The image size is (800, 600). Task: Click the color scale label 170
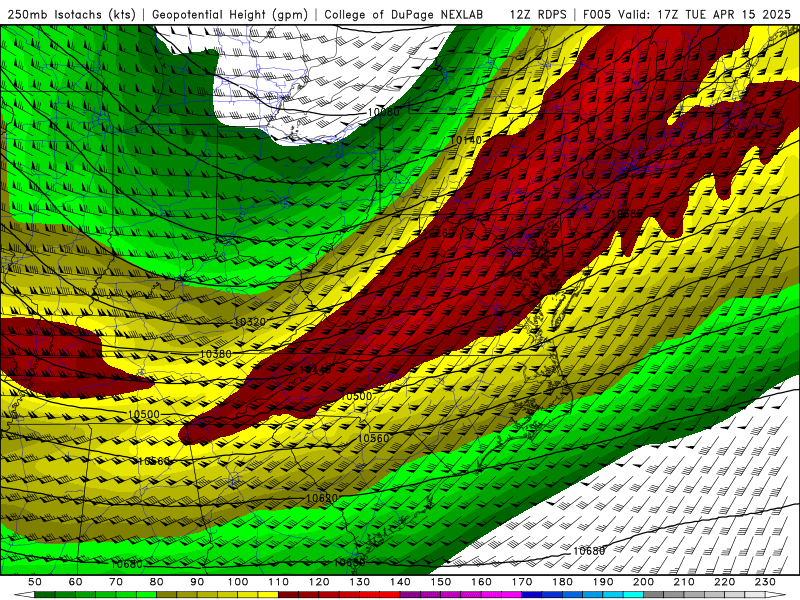coord(522,582)
